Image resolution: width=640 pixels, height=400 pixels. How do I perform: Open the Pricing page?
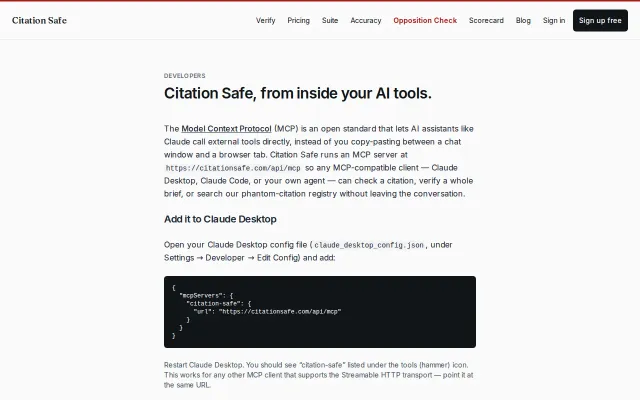point(298,20)
